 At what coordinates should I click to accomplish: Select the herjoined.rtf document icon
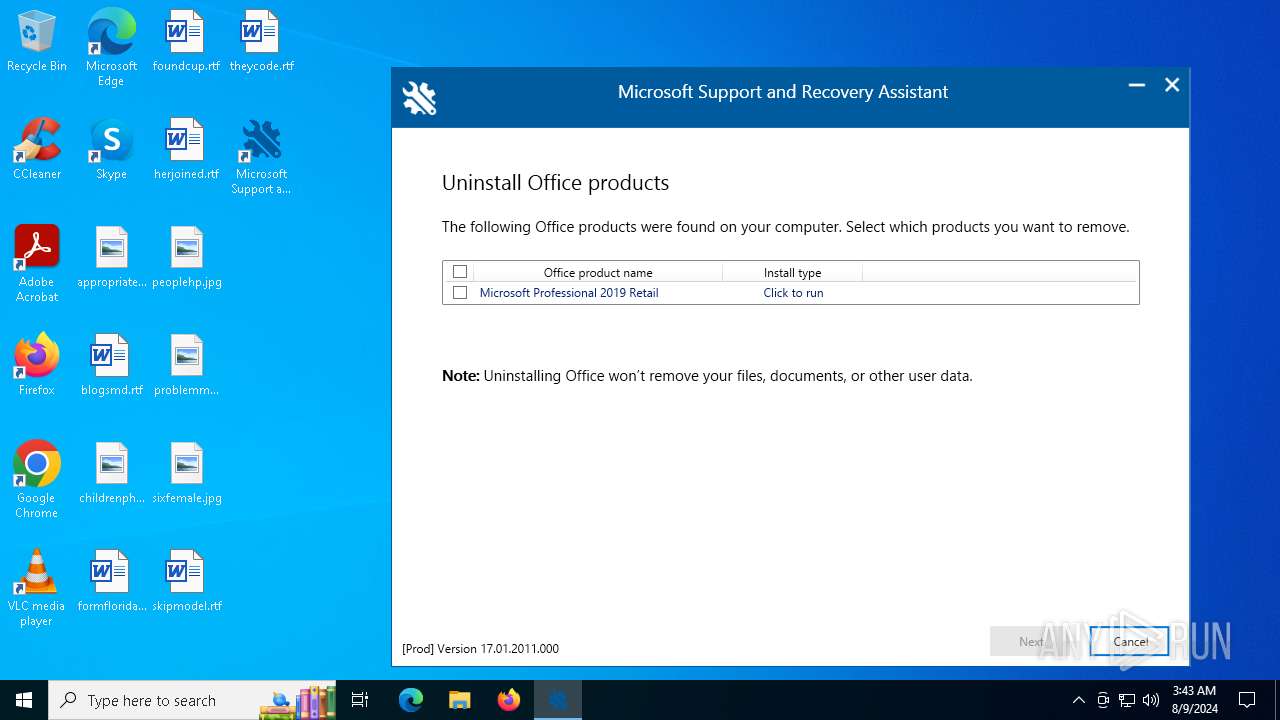(186, 149)
